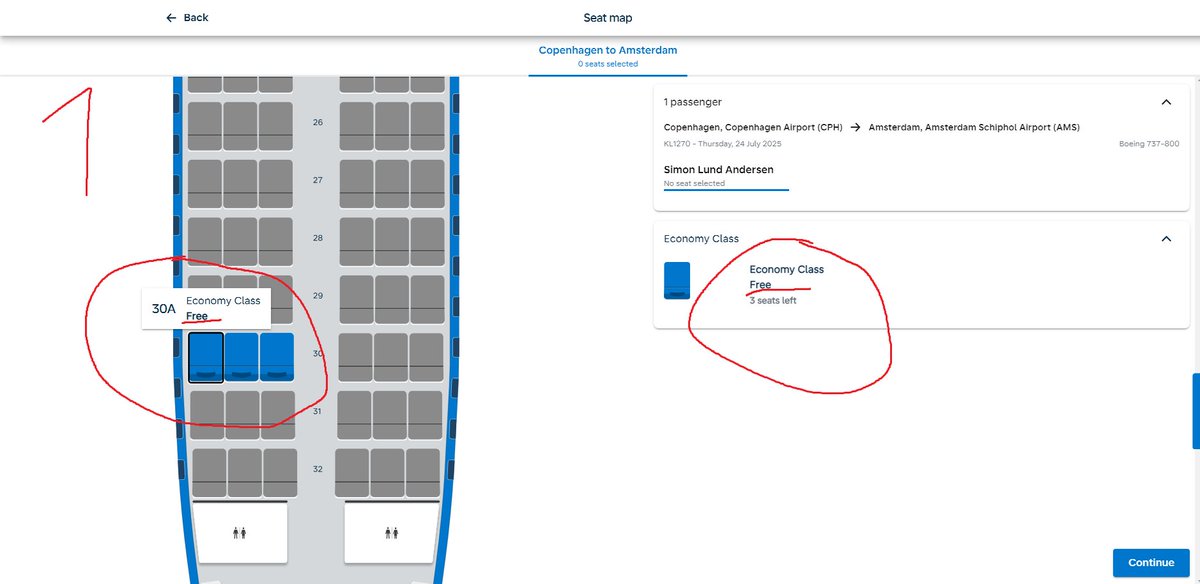Viewport: 1200px width, 584px height.
Task: Choose the blue aisle seat 30C
Action: [x=276, y=357]
